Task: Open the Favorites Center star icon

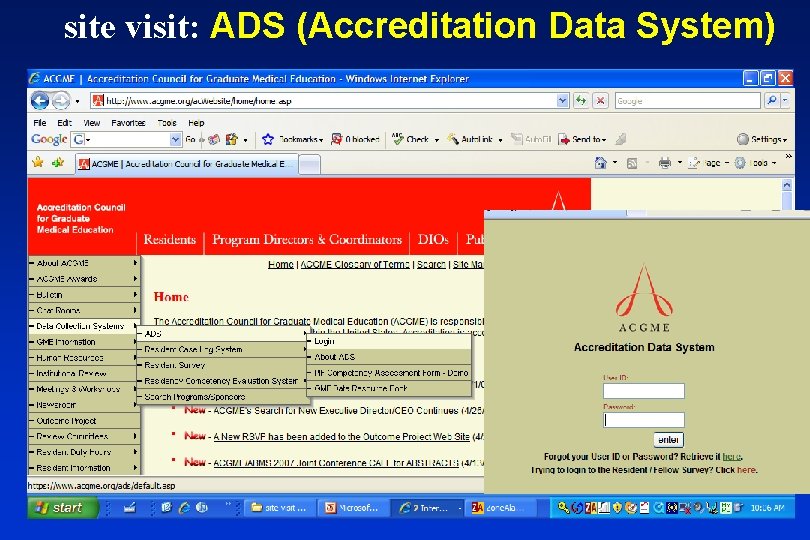Action: pos(38,163)
